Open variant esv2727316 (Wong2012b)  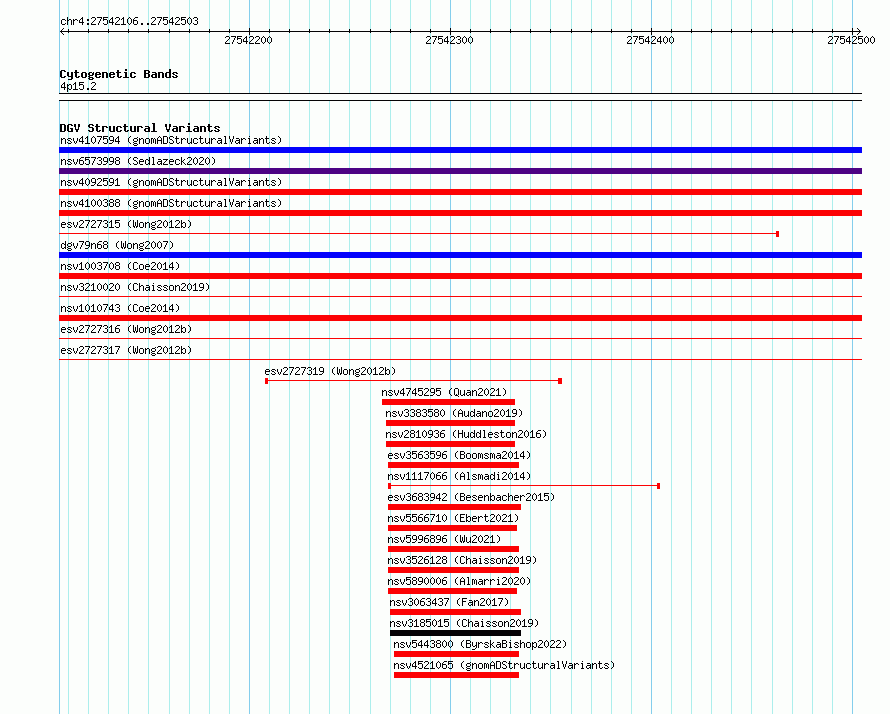coord(126,329)
